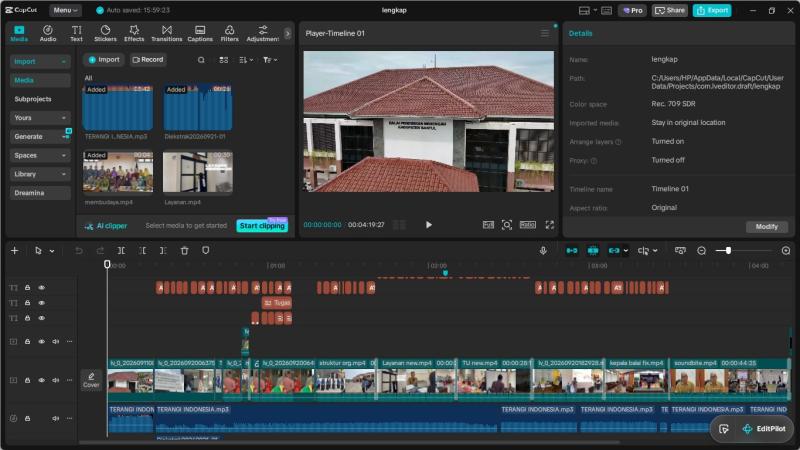Open player panel menu icon
The height and width of the screenshot is (450, 800).
(x=545, y=33)
